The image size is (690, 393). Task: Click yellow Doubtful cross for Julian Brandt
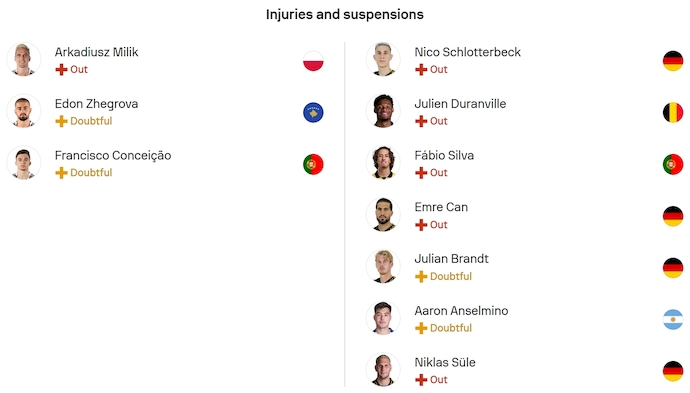coord(421,276)
